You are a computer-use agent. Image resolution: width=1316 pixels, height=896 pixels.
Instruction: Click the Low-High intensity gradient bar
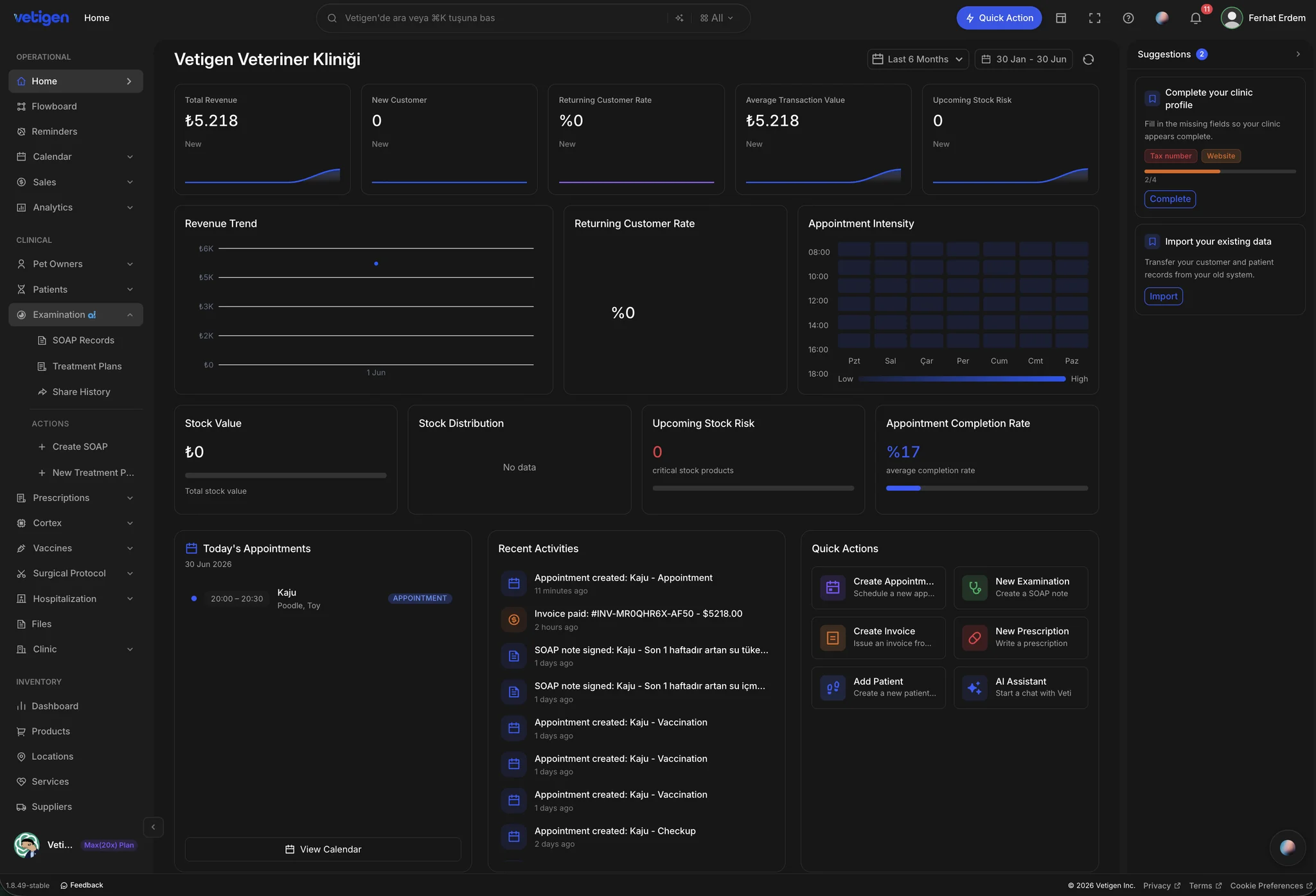[962, 379]
